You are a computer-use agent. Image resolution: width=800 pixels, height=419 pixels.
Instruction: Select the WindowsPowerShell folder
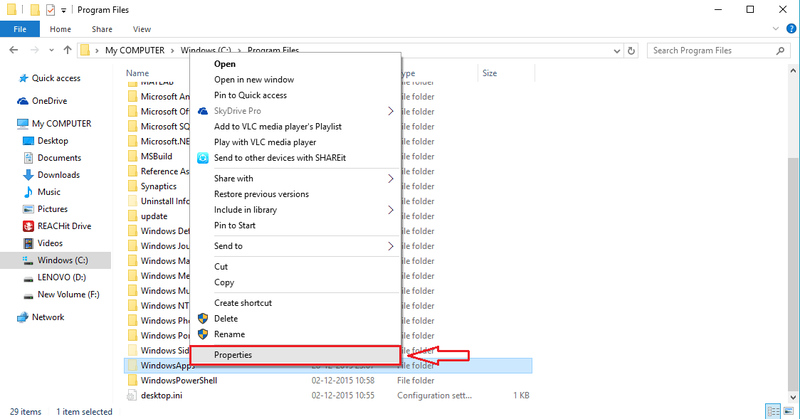coord(179,381)
